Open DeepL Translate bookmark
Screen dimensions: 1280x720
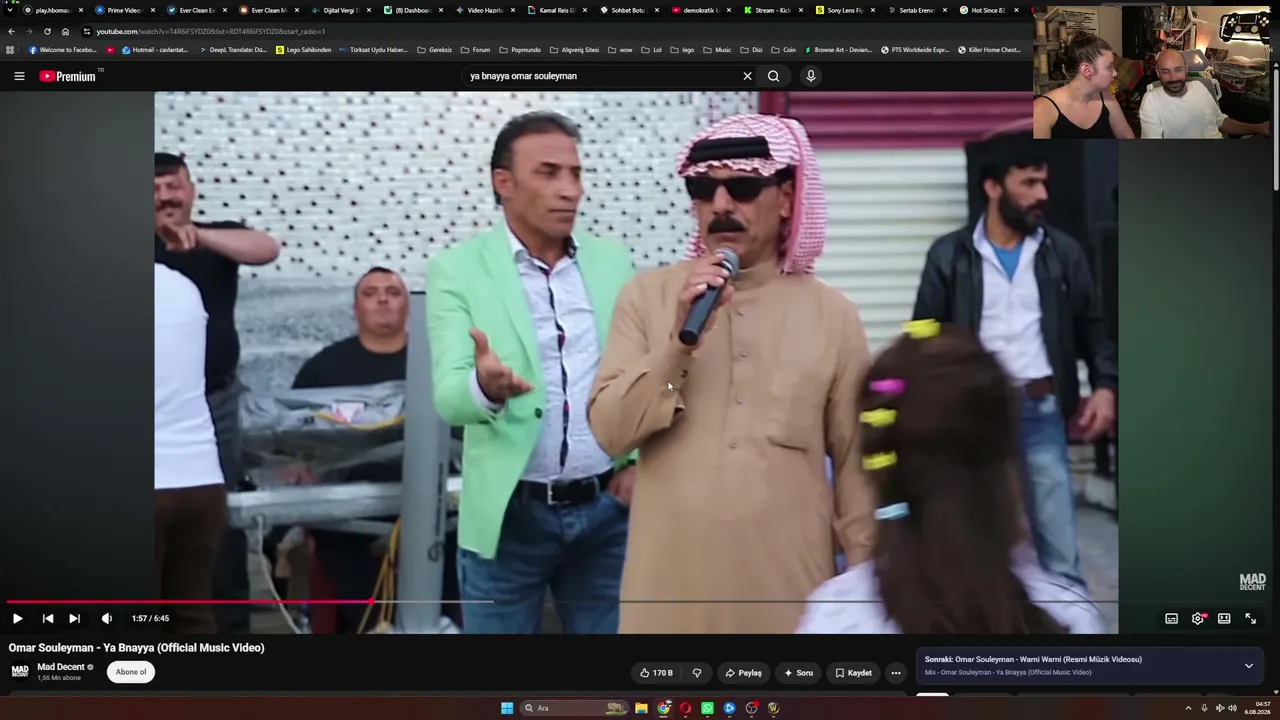click(x=233, y=50)
